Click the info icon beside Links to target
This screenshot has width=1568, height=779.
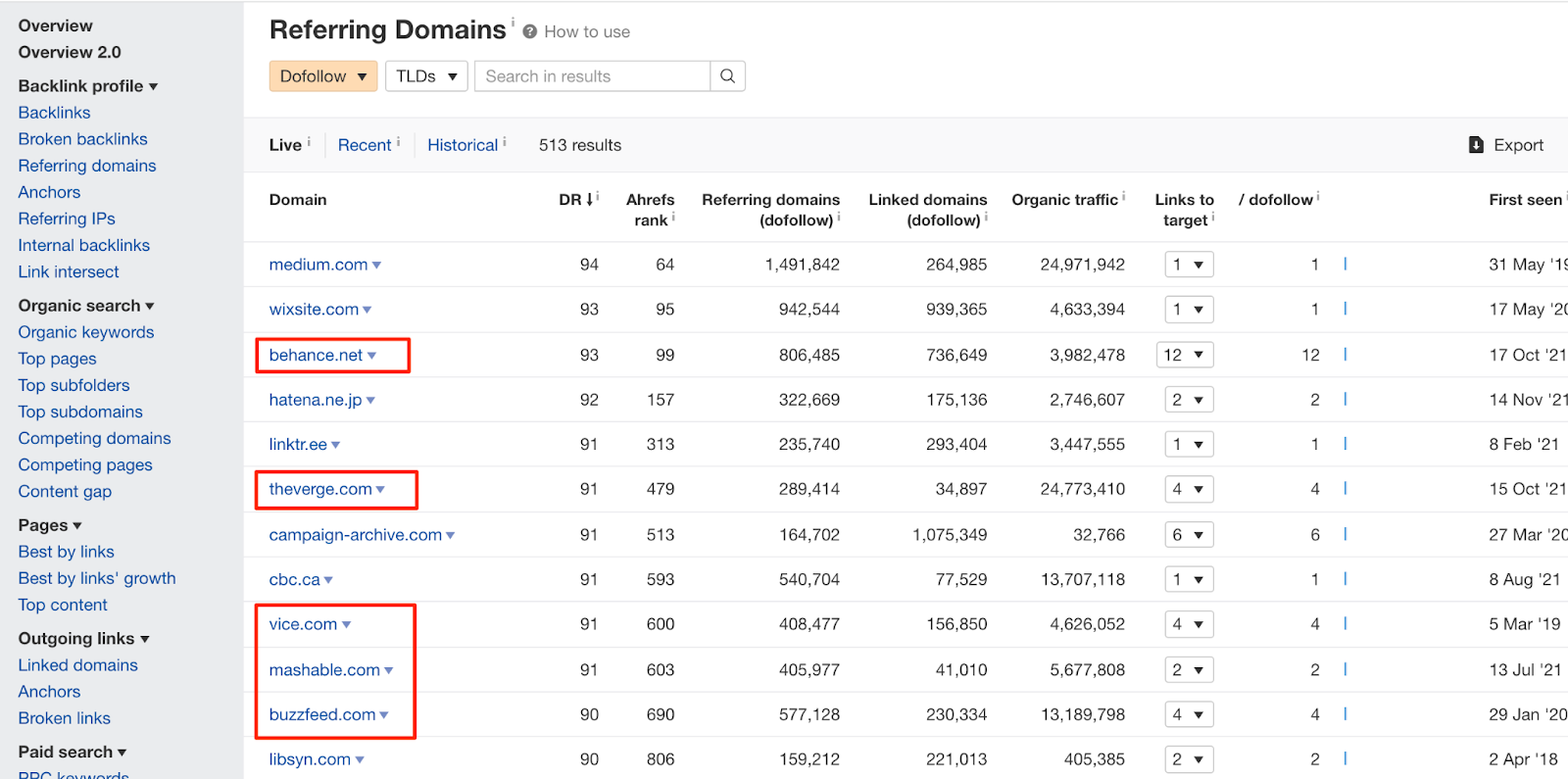1212,217
